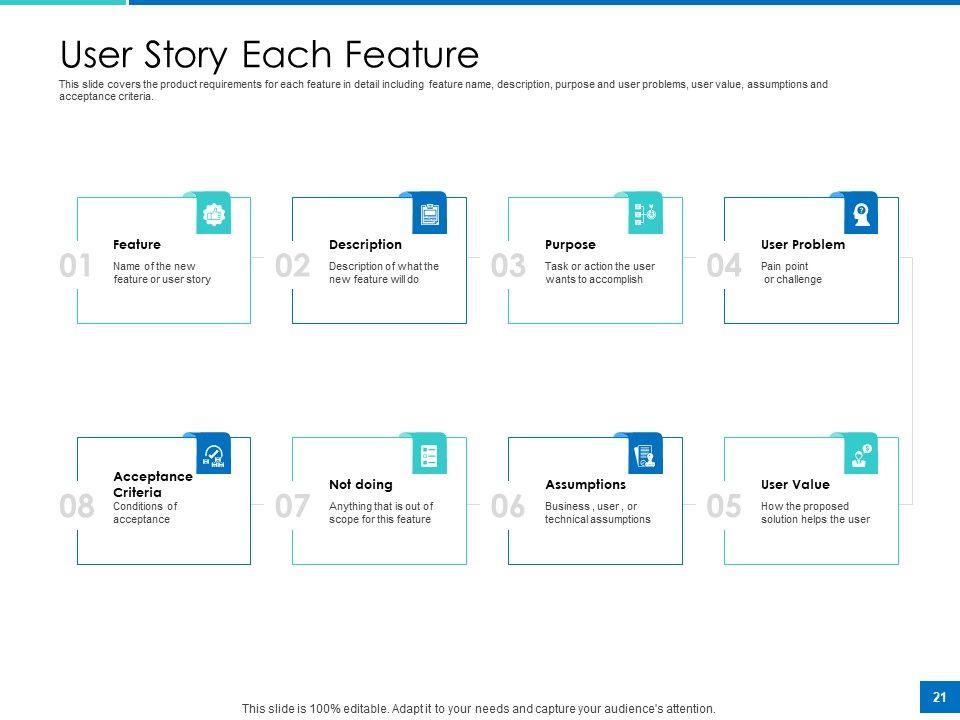
Task: Click the Description heading in card 02
Action: 365,245
